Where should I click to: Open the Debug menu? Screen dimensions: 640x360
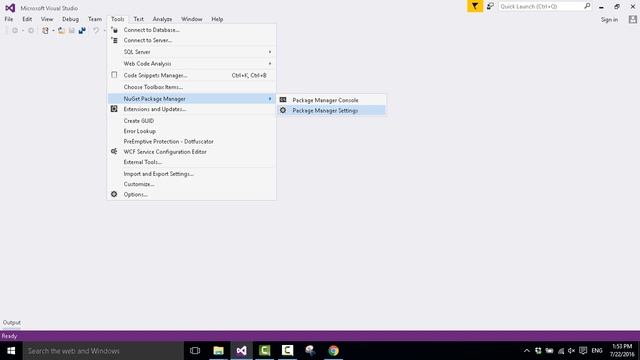pyautogui.click(x=70, y=19)
